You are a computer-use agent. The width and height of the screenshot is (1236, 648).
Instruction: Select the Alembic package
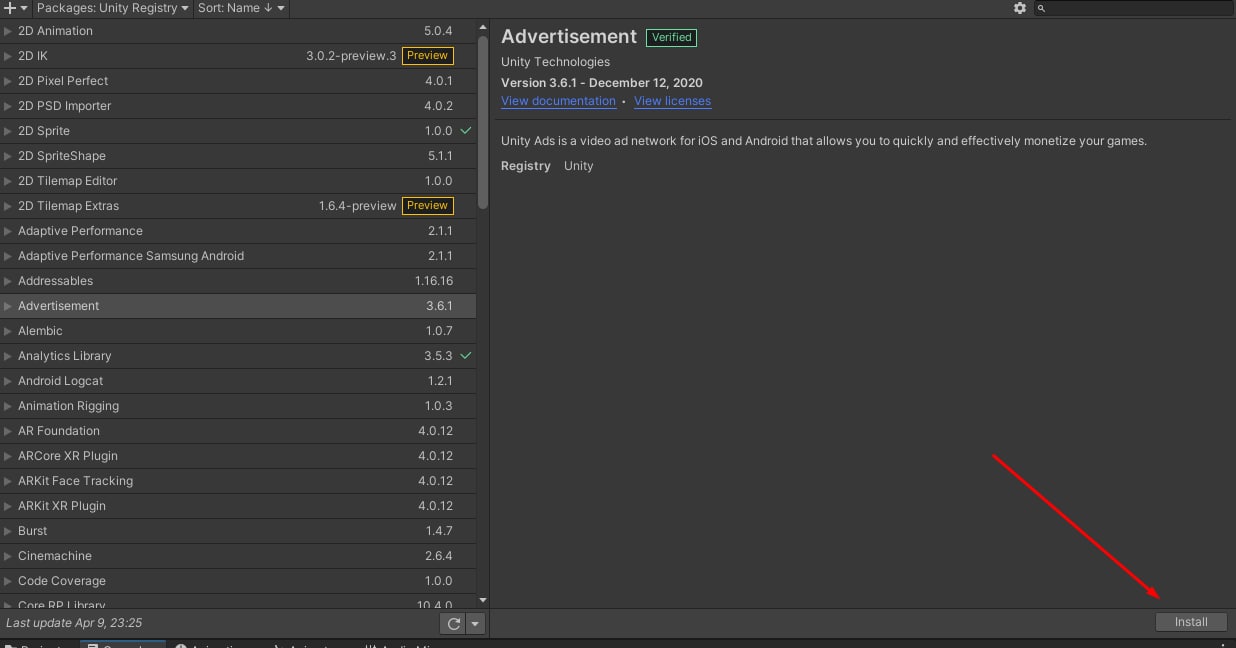click(238, 331)
